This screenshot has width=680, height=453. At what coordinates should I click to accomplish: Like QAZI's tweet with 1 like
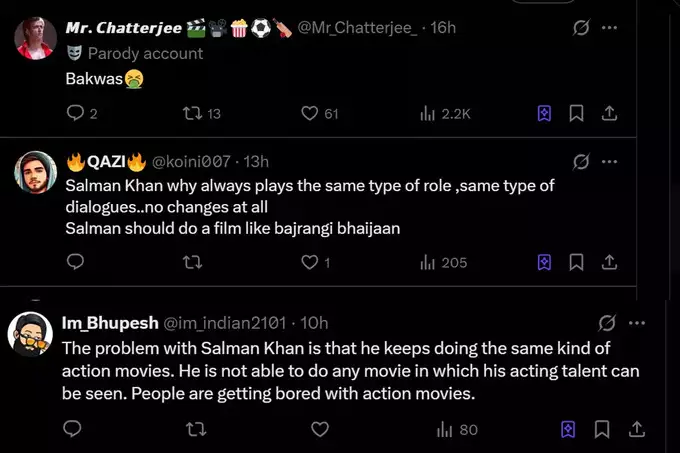[310, 262]
